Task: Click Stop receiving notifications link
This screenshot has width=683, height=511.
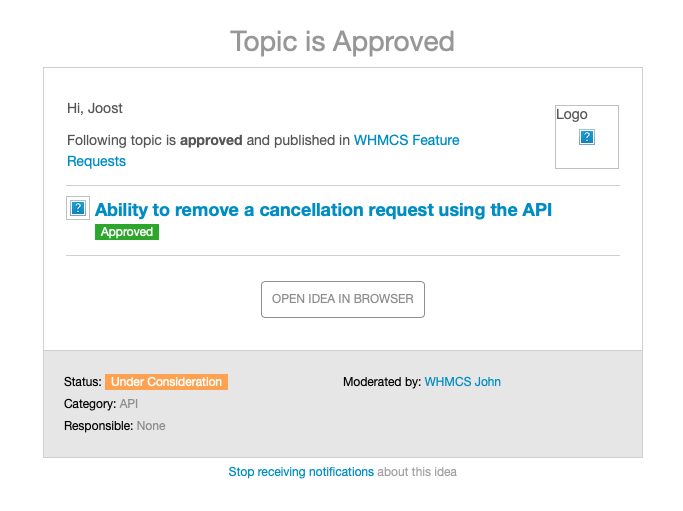Action: [301, 472]
